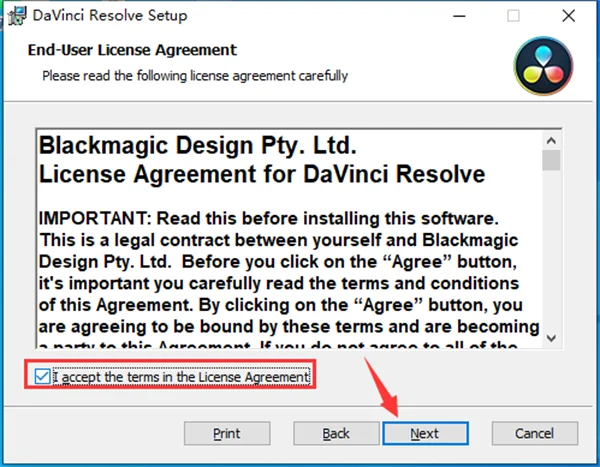Click the "IMPORTANT: Read this before installing" paragraph
Screen dimensions: 600x467
tap(289, 282)
